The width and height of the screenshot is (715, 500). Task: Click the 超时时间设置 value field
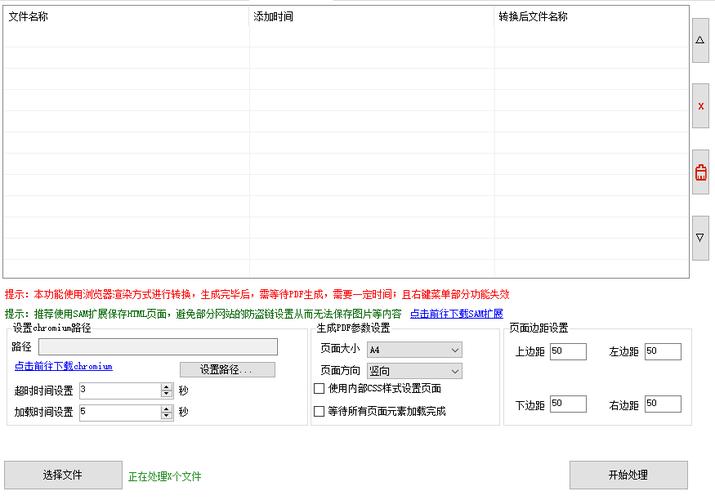click(x=120, y=391)
